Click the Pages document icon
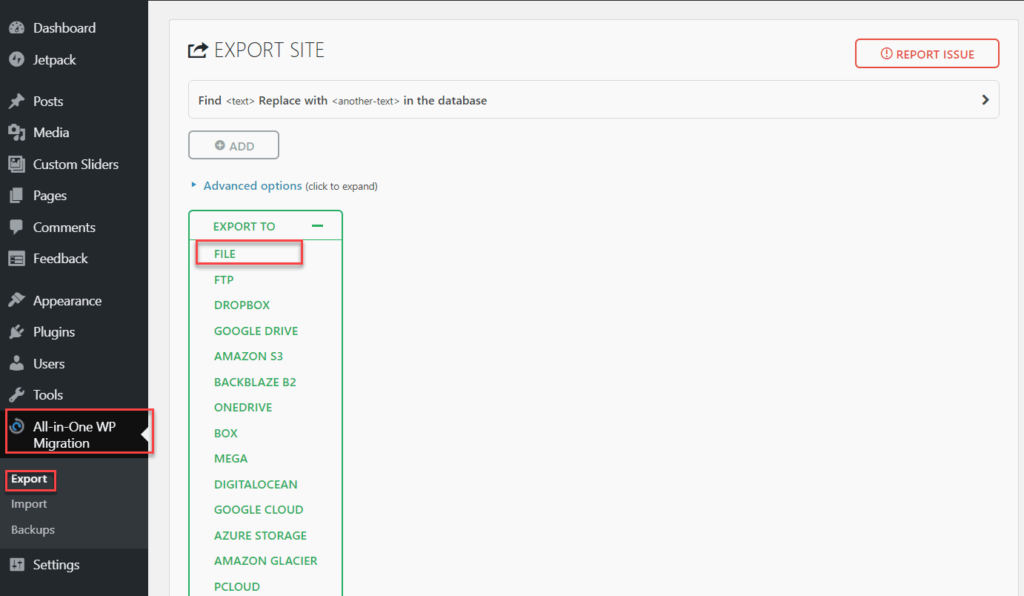 [x=17, y=195]
